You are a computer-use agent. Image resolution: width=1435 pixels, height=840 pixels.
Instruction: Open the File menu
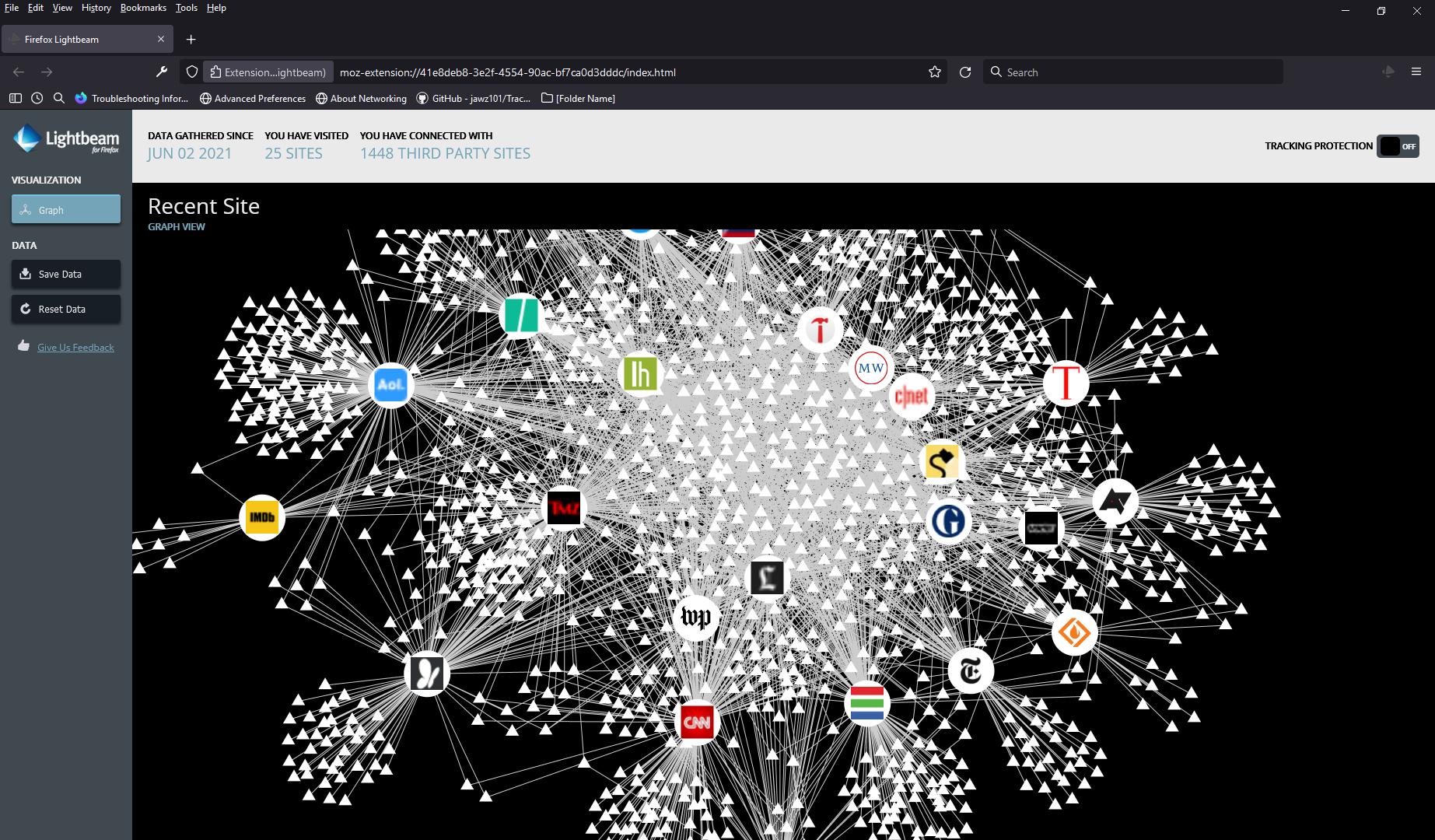pos(12,8)
